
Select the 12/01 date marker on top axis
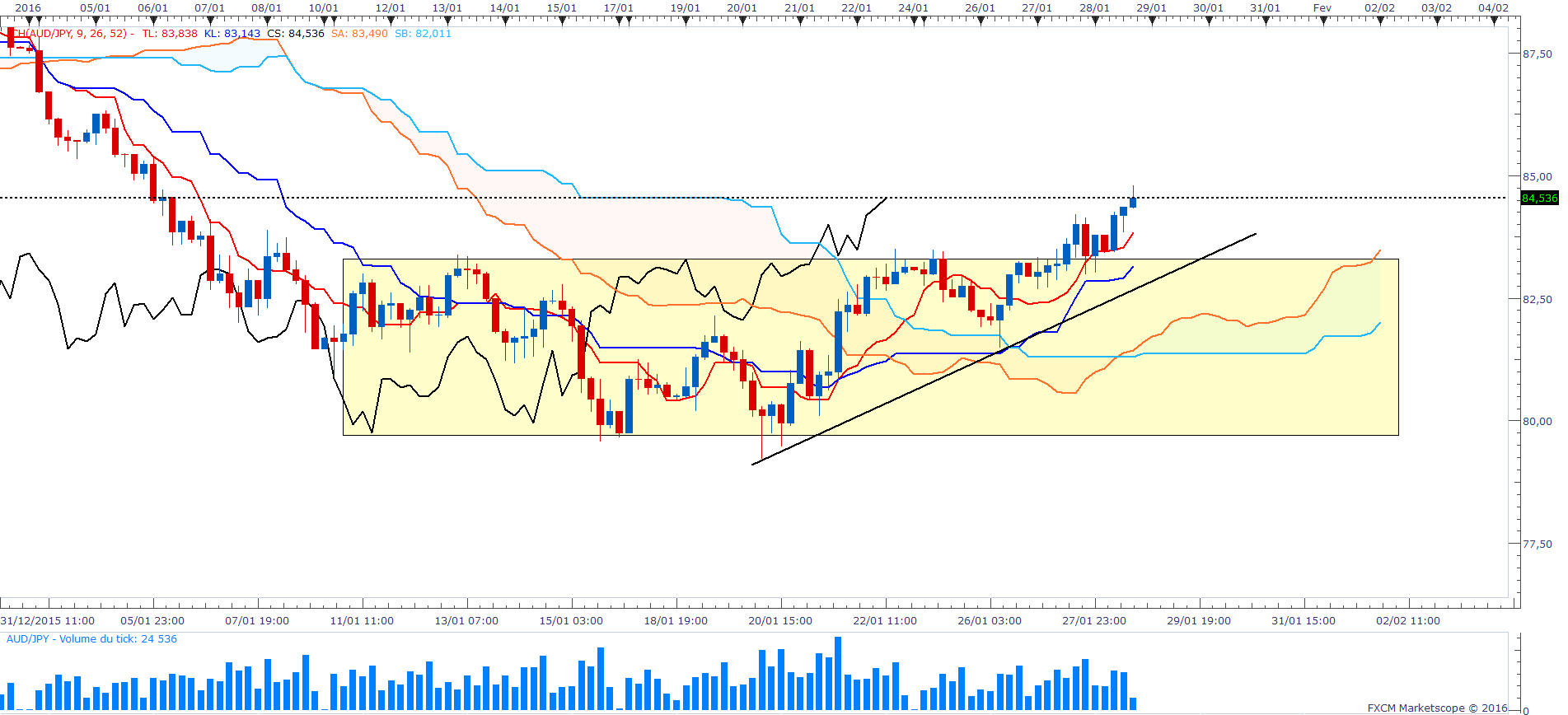tap(390, 8)
